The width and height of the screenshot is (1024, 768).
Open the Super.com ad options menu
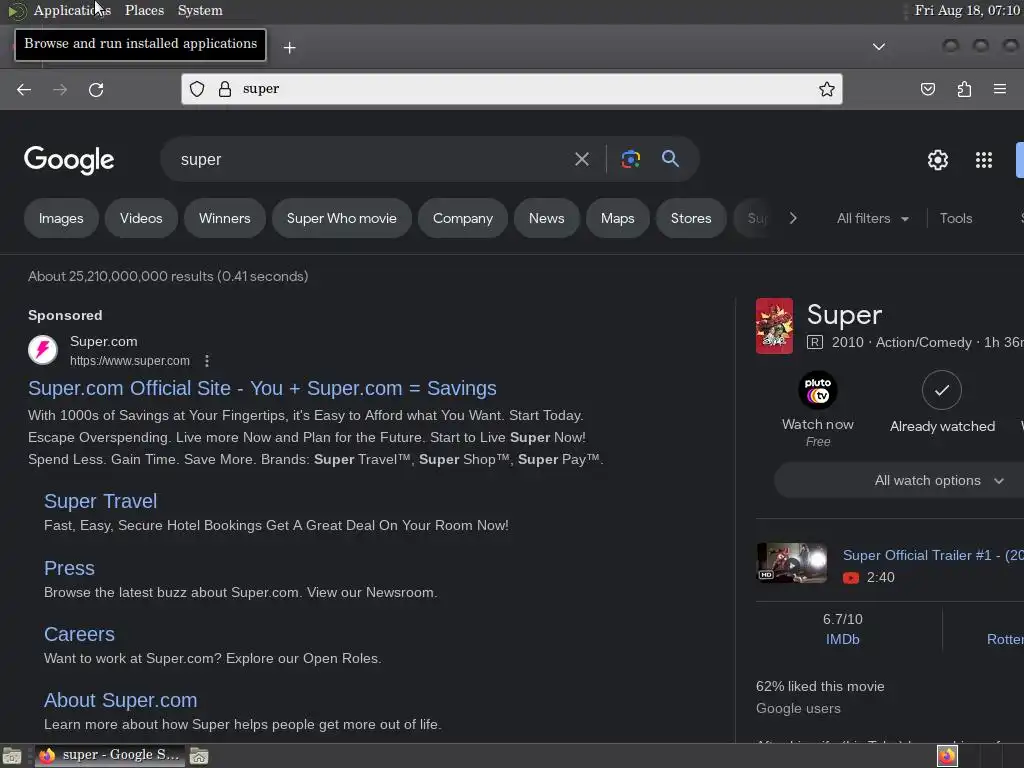pos(207,360)
